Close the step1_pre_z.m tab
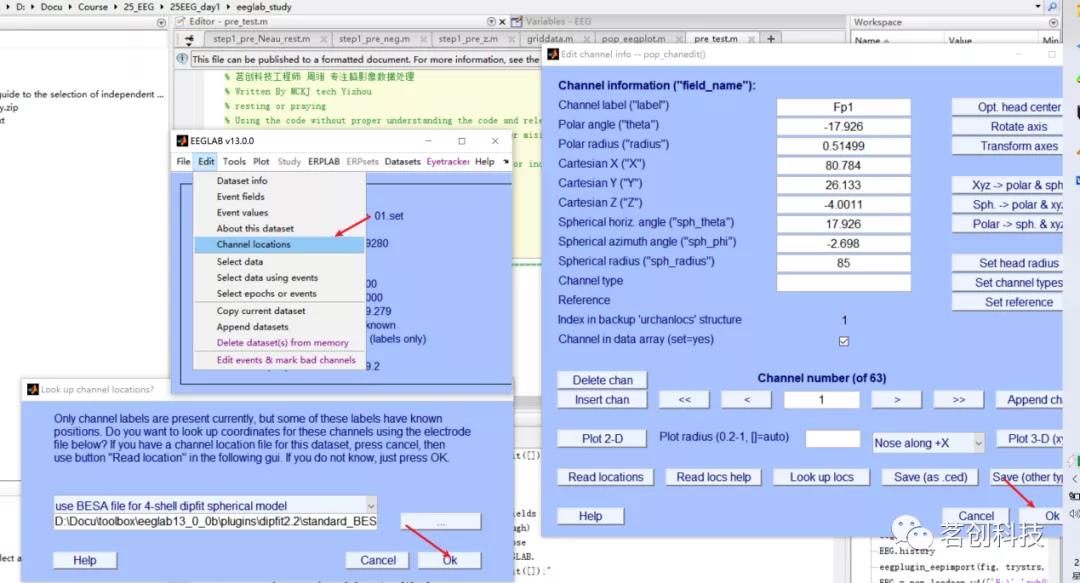 (511, 39)
